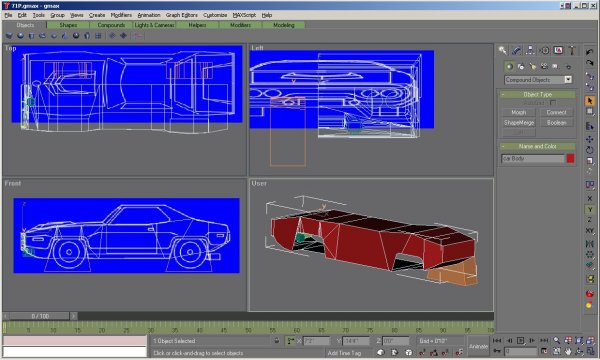Collapse the Object Type rollout

pos(537,94)
